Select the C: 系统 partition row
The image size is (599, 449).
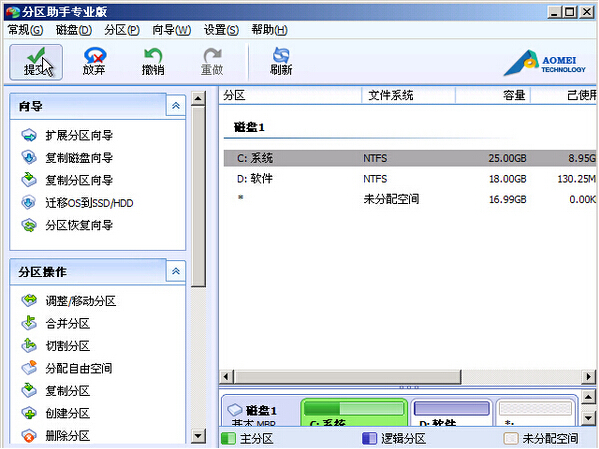pos(410,158)
